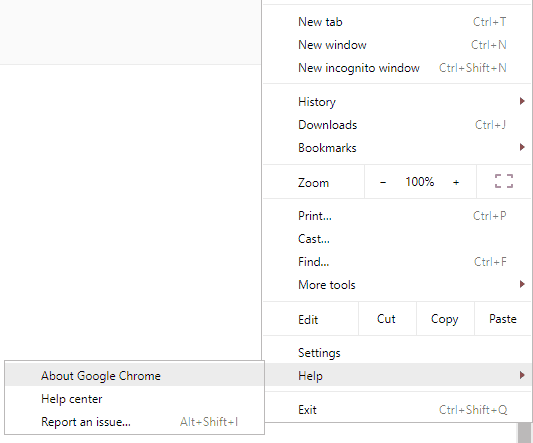The image size is (533, 443).
Task: Open the Bookmarks submenu
Action: [397, 148]
